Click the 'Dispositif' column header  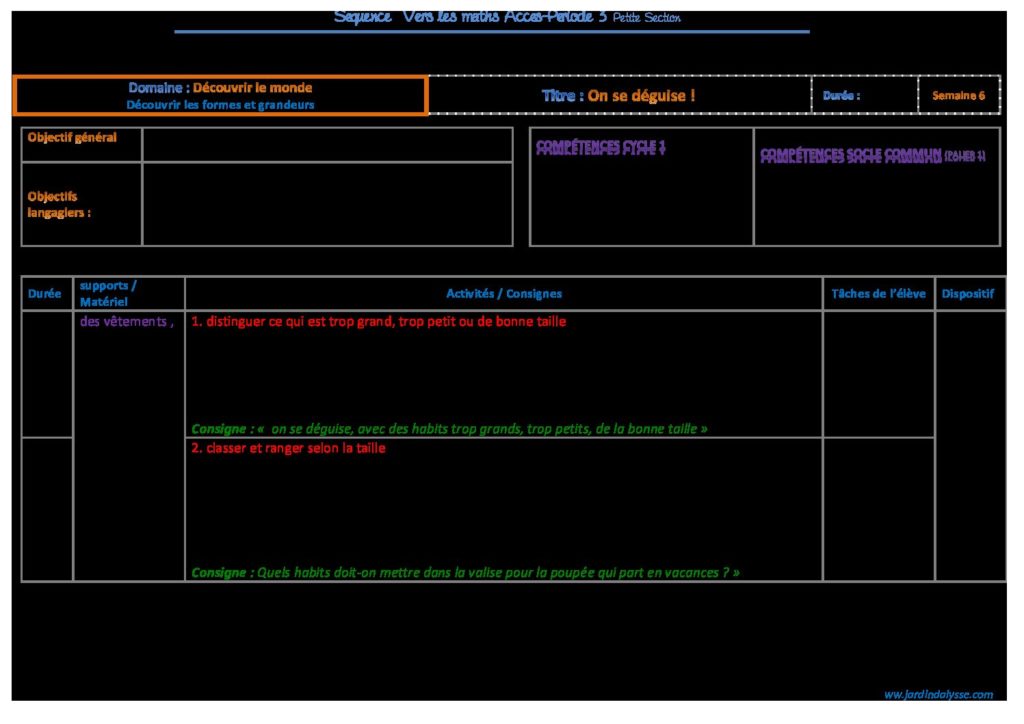pos(967,294)
